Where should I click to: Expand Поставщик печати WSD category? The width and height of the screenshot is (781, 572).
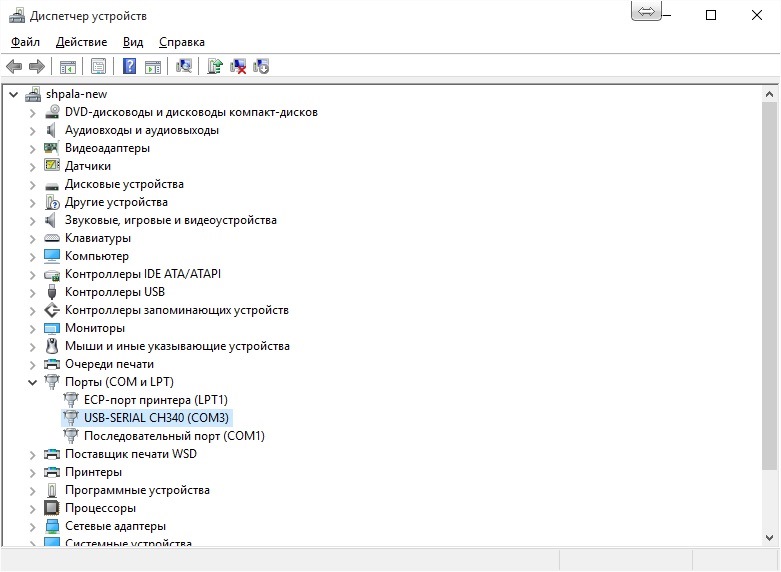[32, 455]
